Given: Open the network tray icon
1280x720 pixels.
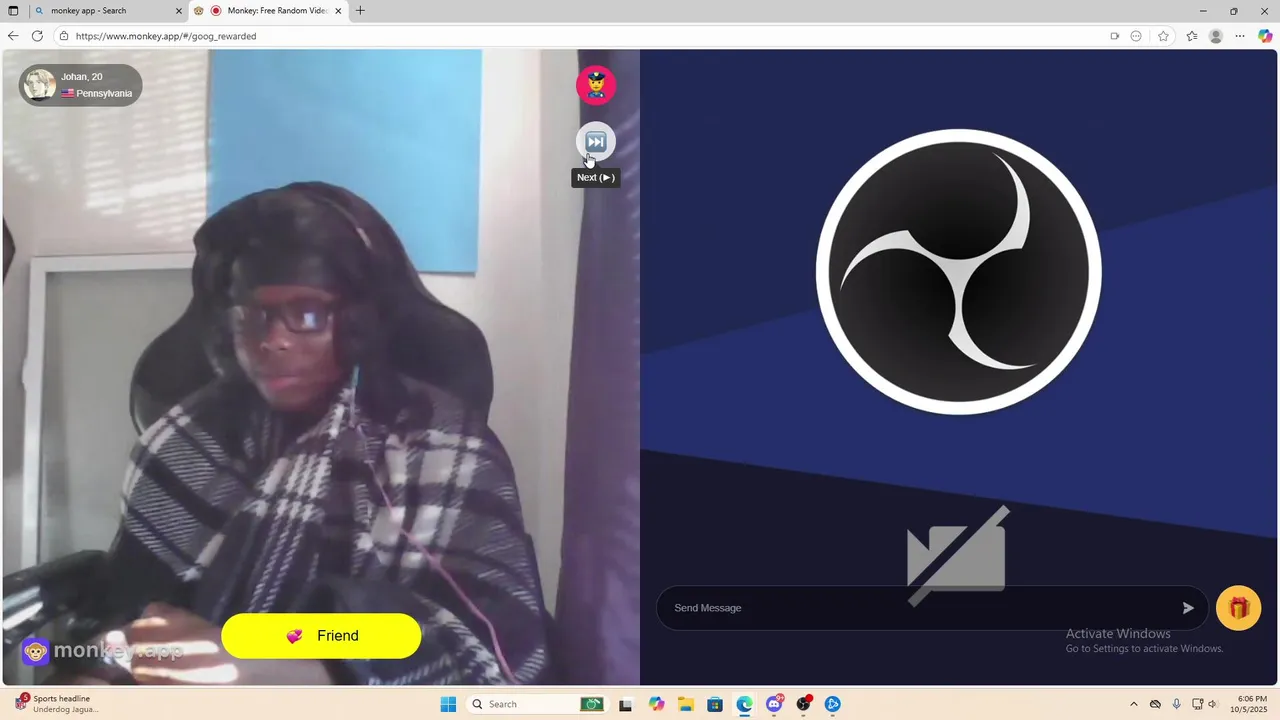Looking at the screenshot, I should click(x=1197, y=704).
